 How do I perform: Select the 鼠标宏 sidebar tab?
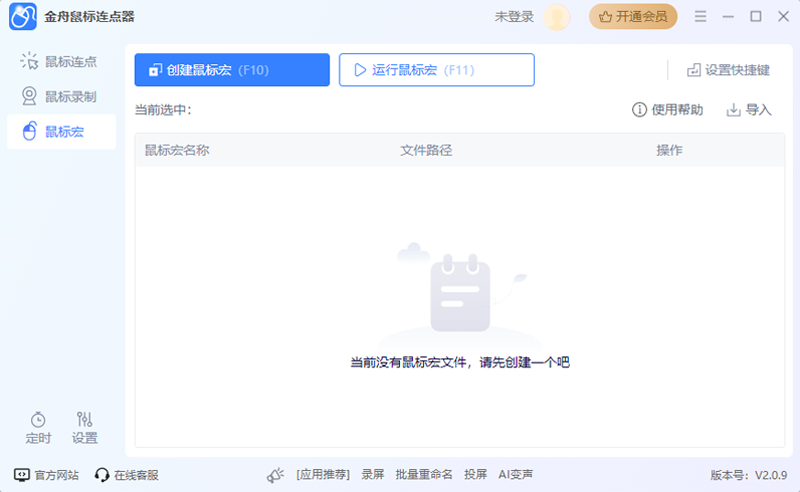(x=60, y=132)
